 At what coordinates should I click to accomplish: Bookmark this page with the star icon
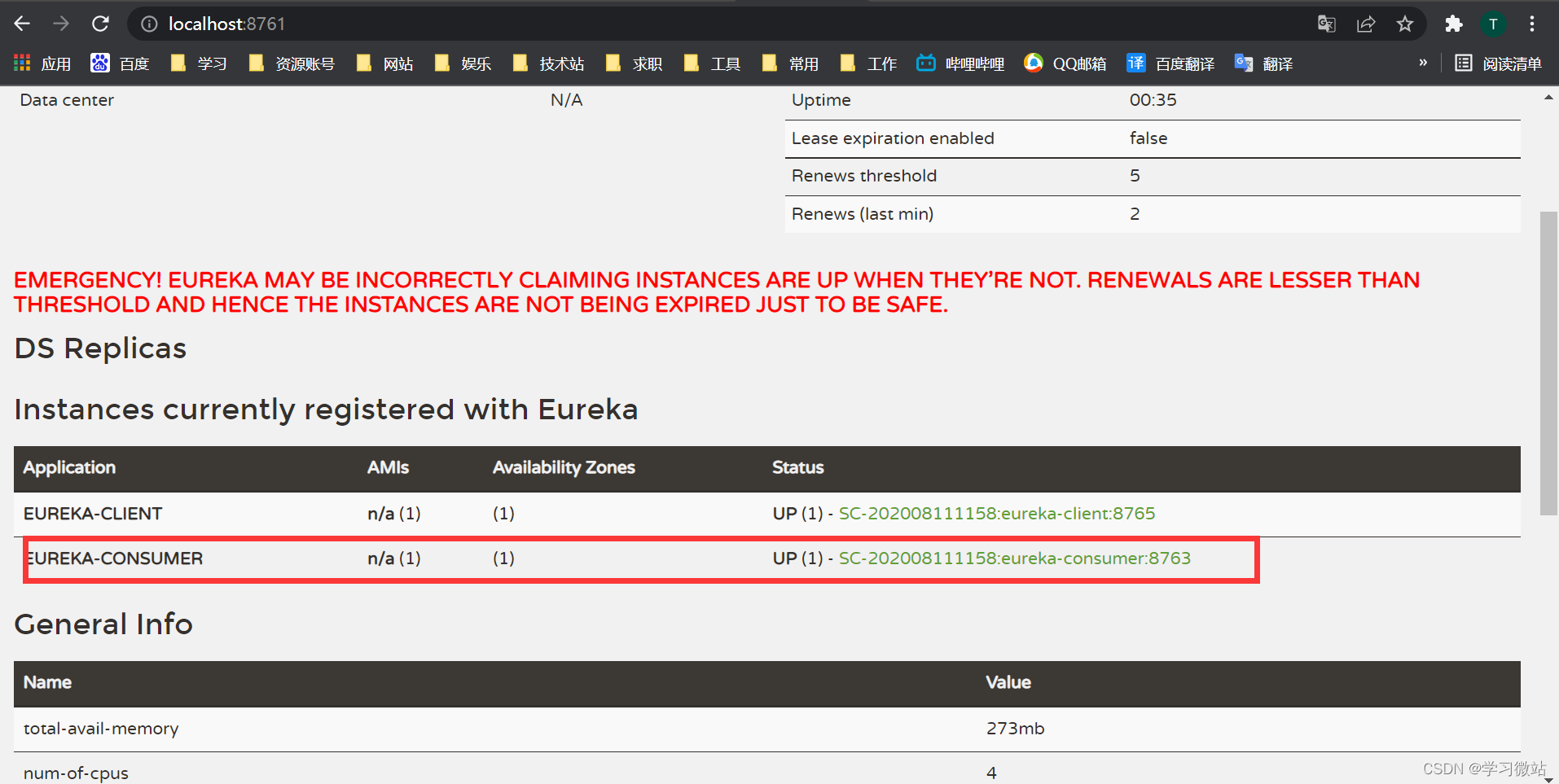click(1405, 24)
